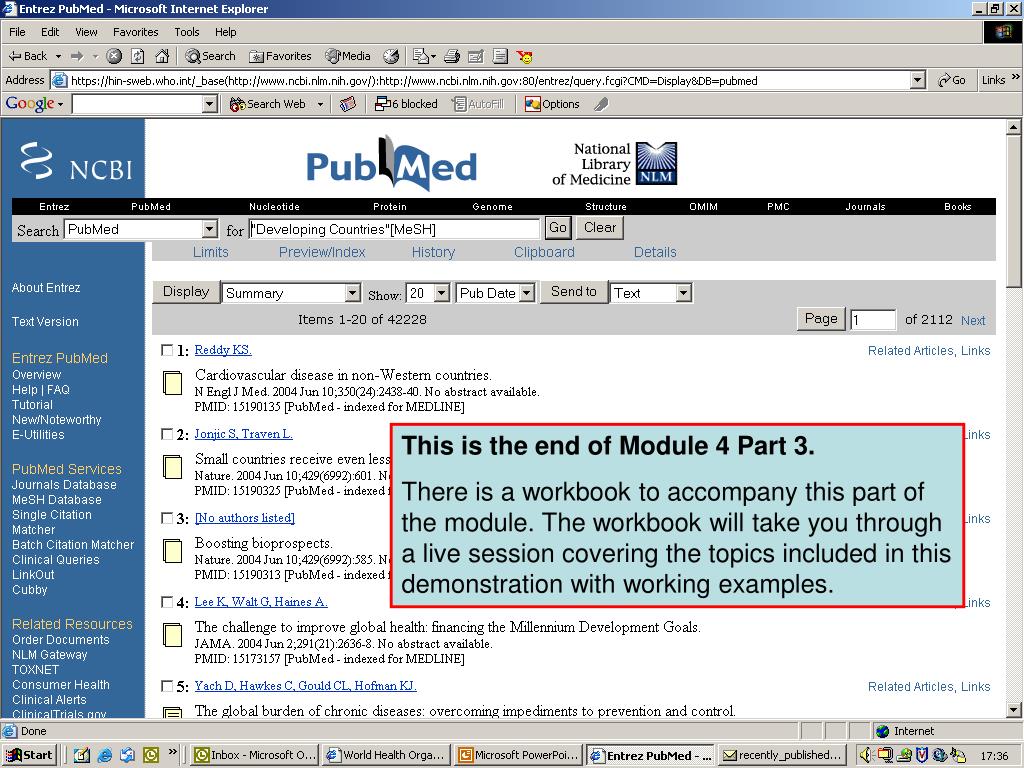Viewport: 1024px width, 768px height.
Task: Click the Google toolbar highlight pen icon
Action: [601, 104]
